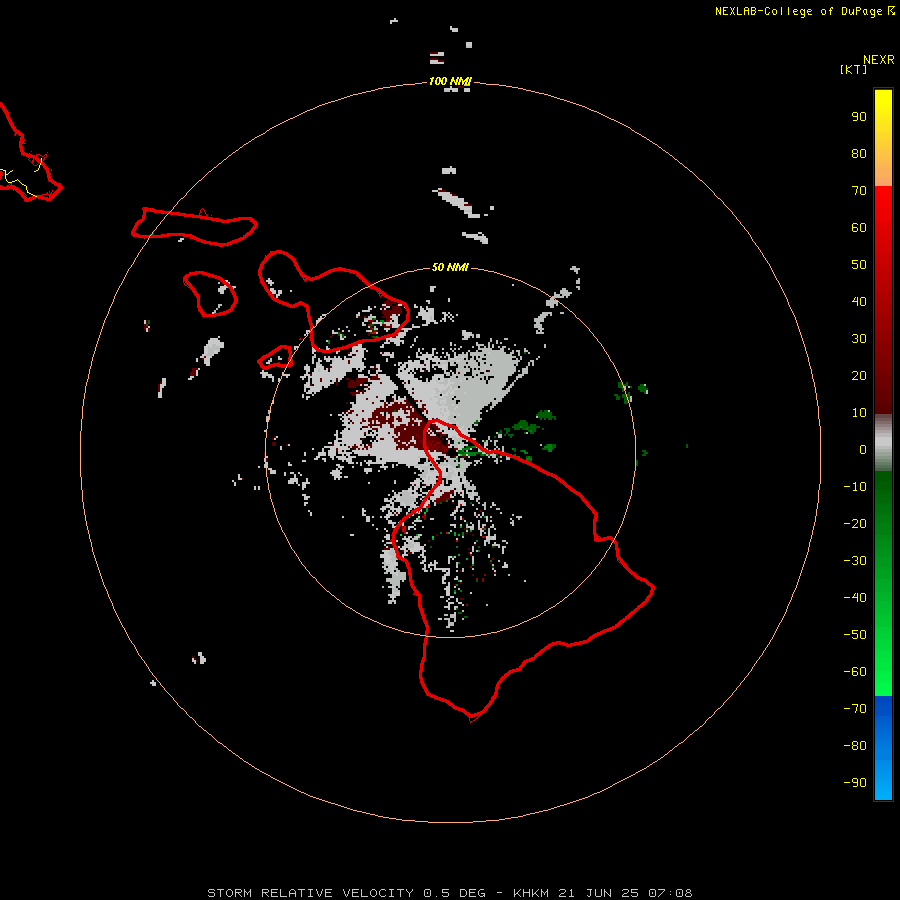Click the -90 tick label on the velocity scale

tap(855, 783)
